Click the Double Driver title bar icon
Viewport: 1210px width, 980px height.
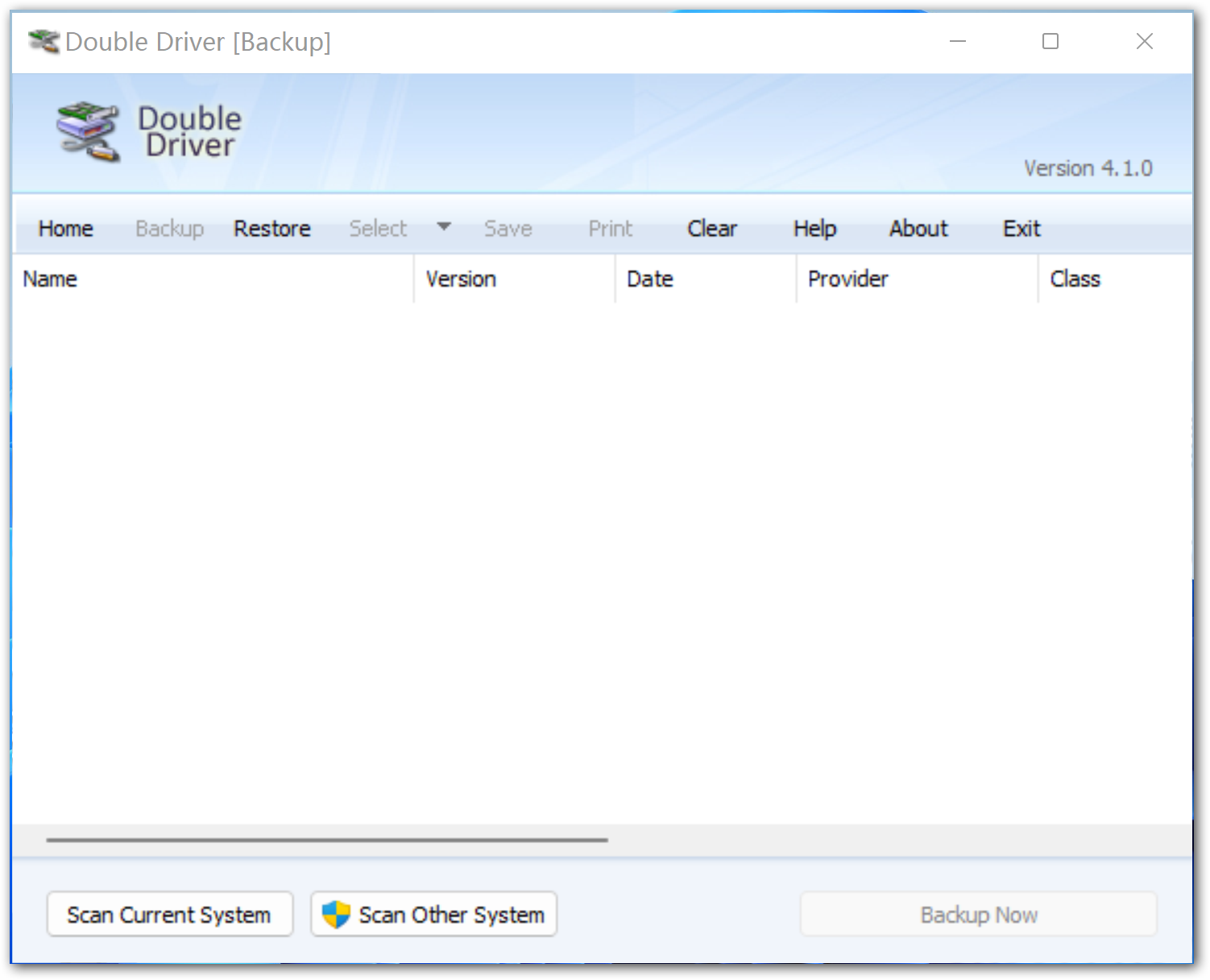coord(44,41)
